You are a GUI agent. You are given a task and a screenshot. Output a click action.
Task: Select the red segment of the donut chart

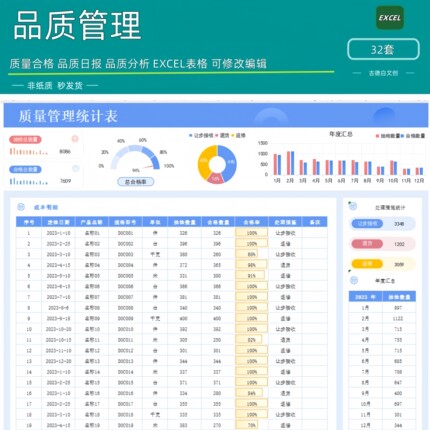pyautogui.click(x=216, y=179)
